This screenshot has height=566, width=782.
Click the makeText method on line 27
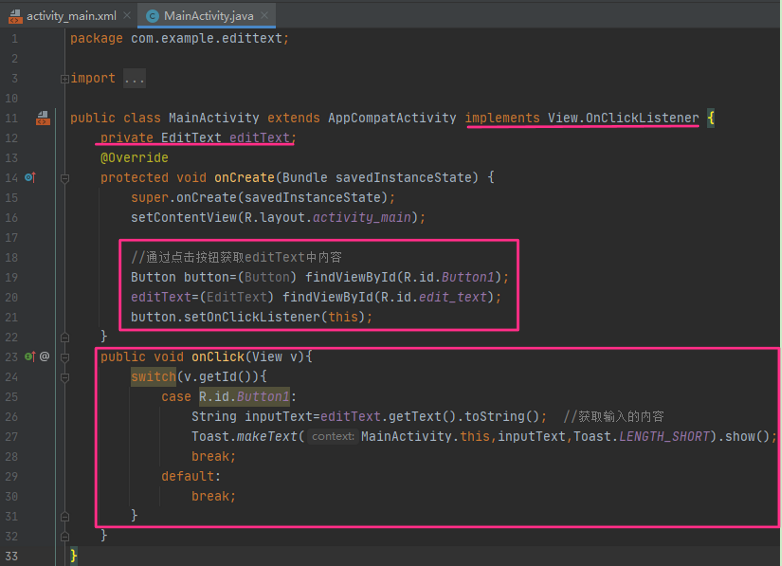(x=267, y=436)
